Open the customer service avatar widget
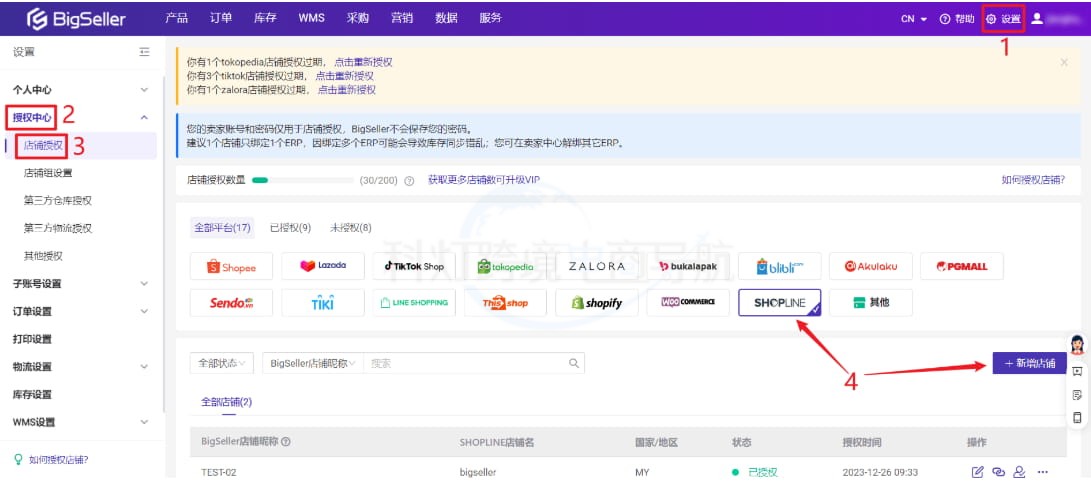The width and height of the screenshot is (1091, 500). click(1077, 345)
